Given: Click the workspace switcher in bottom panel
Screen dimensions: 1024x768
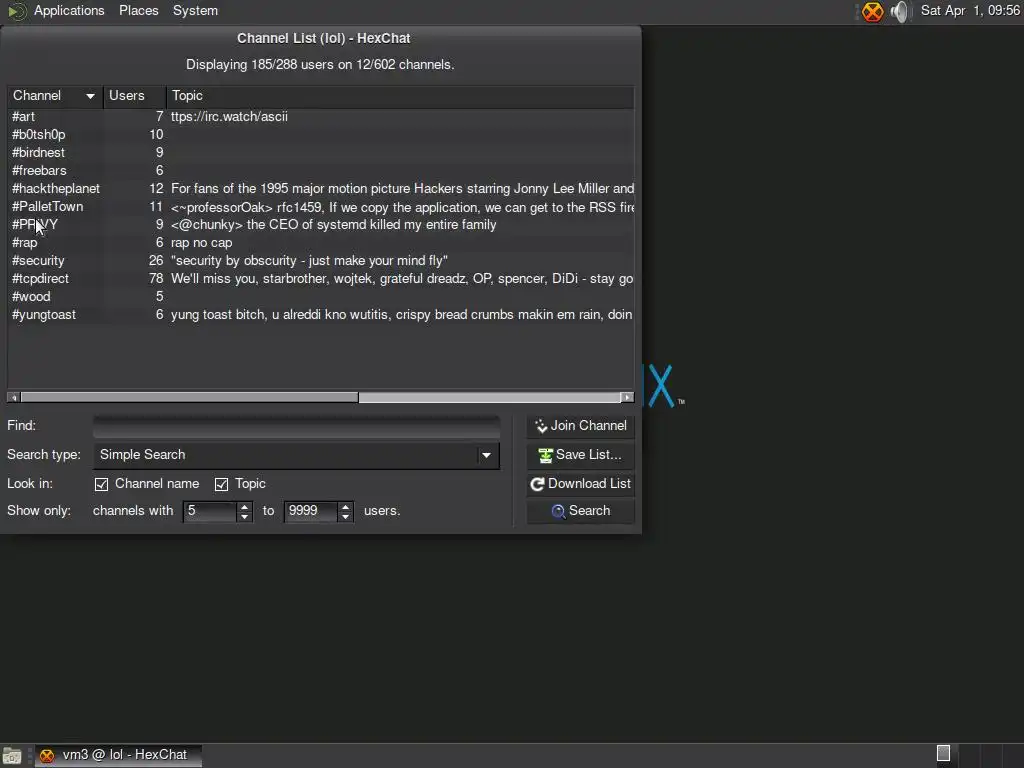Looking at the screenshot, I should coord(944,754).
